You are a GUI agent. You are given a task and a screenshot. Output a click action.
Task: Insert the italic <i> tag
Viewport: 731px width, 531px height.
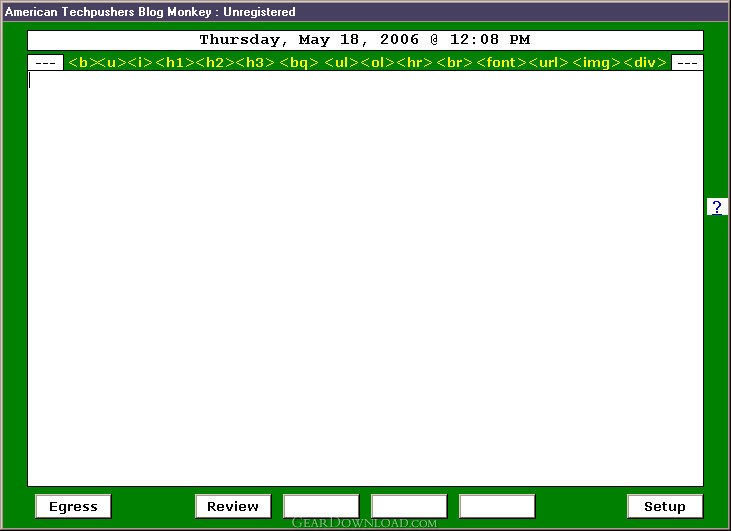140,62
